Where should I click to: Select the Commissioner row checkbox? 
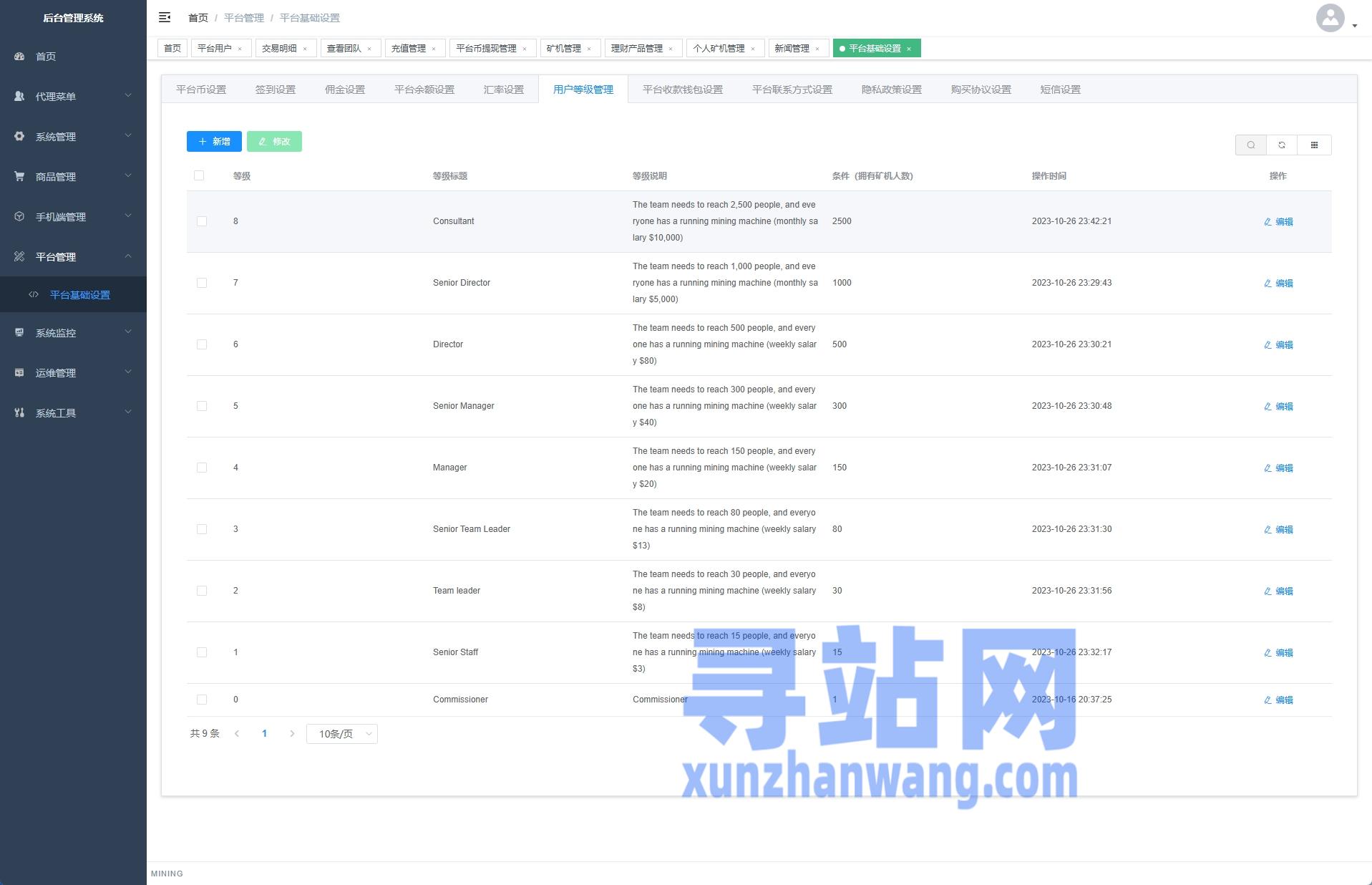(202, 700)
